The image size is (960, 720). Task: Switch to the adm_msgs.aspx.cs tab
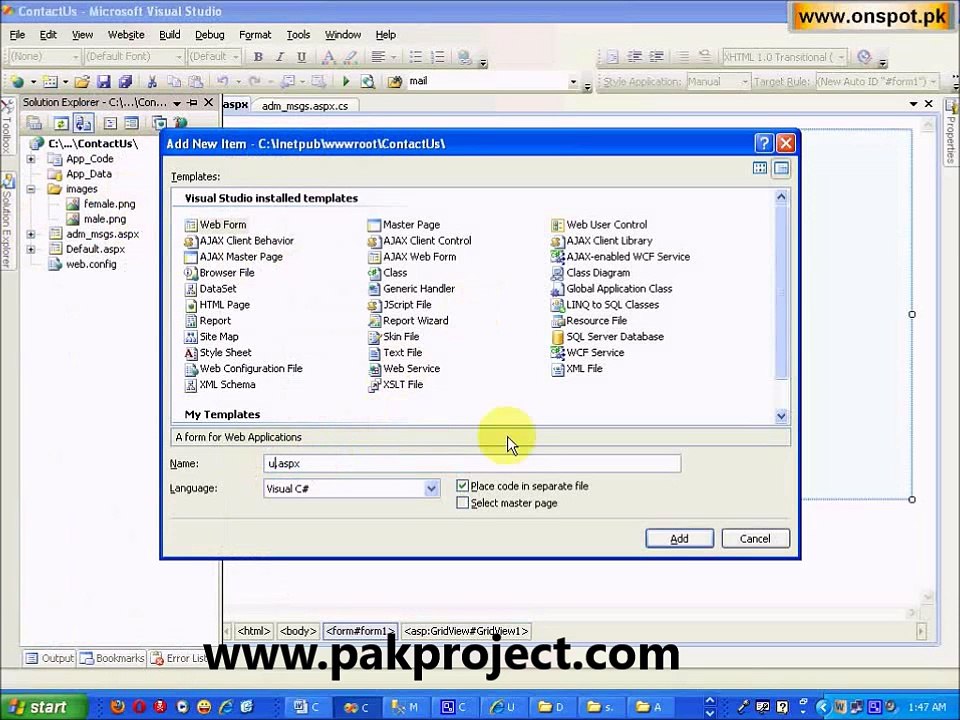tap(305, 106)
